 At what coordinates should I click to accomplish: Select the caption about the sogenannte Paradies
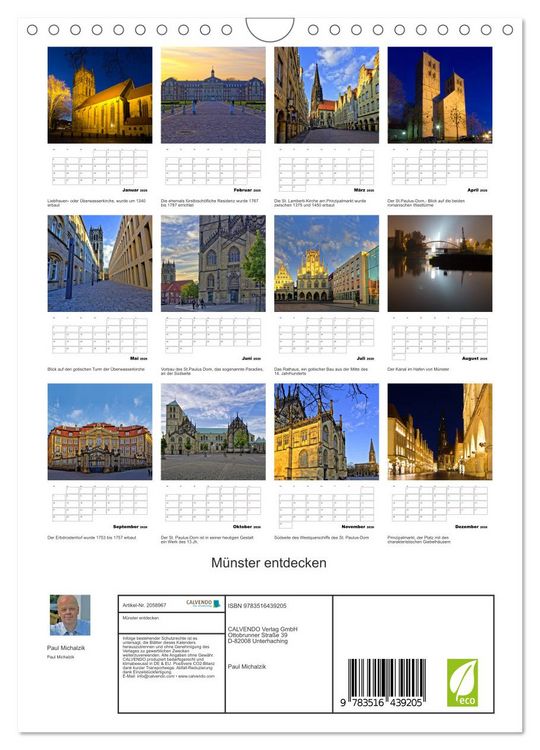[x=210, y=371]
